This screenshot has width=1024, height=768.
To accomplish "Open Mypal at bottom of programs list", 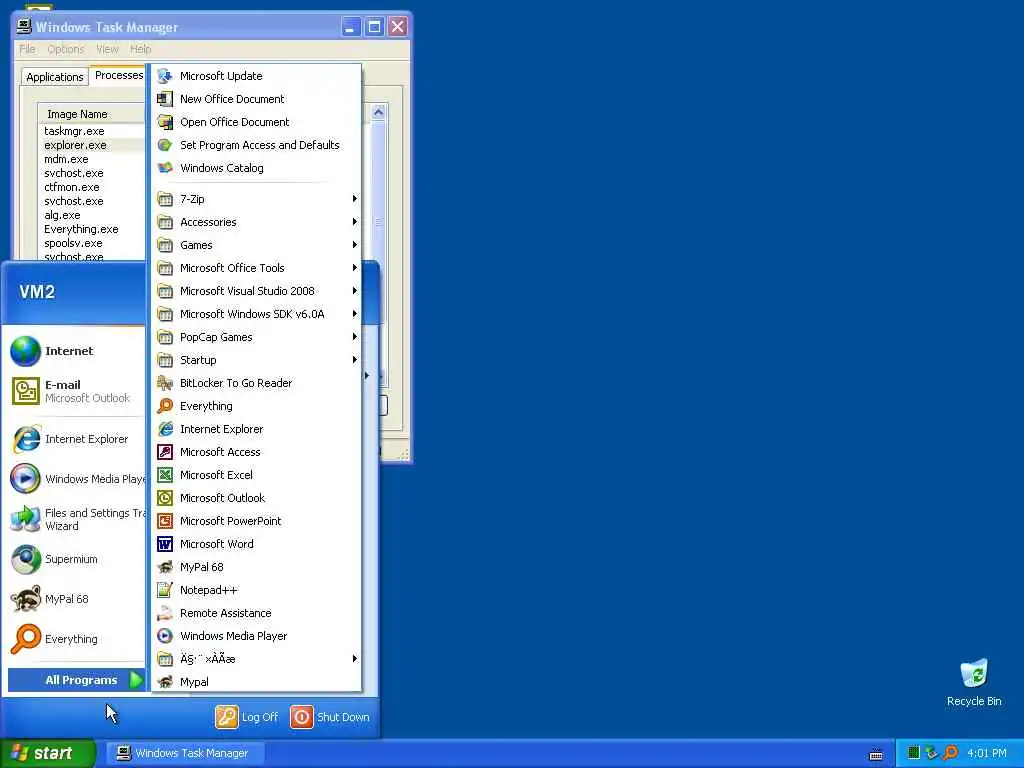I will [256, 682].
